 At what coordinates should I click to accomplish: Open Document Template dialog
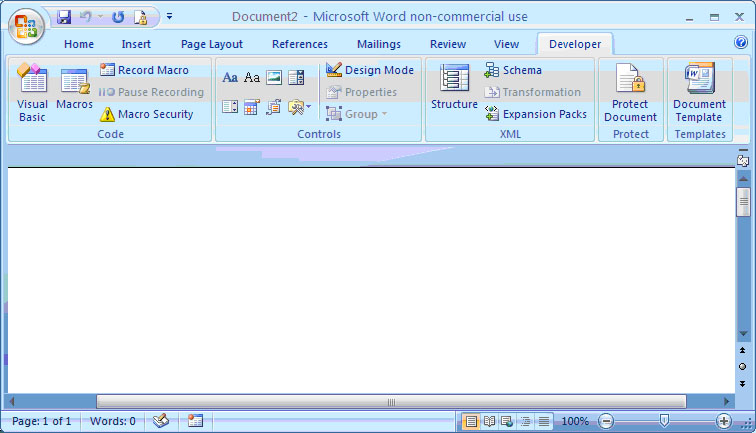coord(699,93)
